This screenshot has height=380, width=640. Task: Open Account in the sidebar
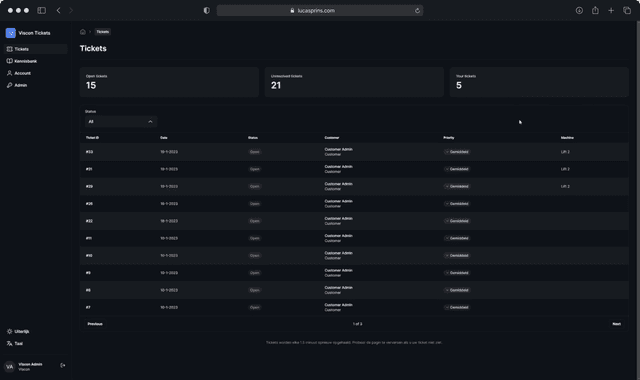tap(36, 73)
